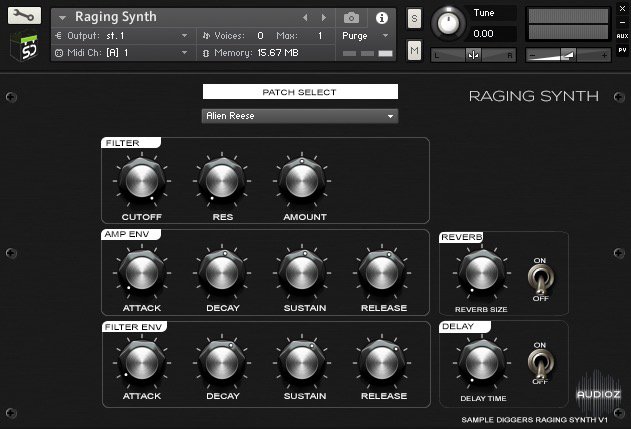Open the Alien Reese patch dropdown
This screenshot has width=631, height=429.
coord(300,116)
